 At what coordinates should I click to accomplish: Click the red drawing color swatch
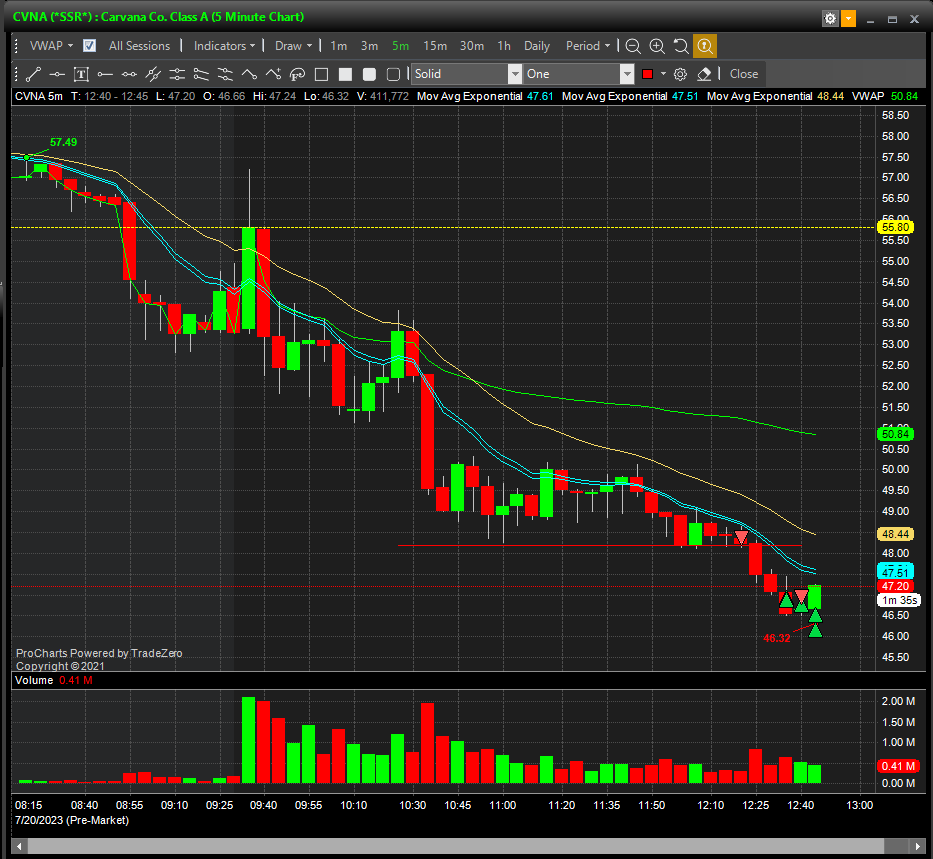pos(647,74)
